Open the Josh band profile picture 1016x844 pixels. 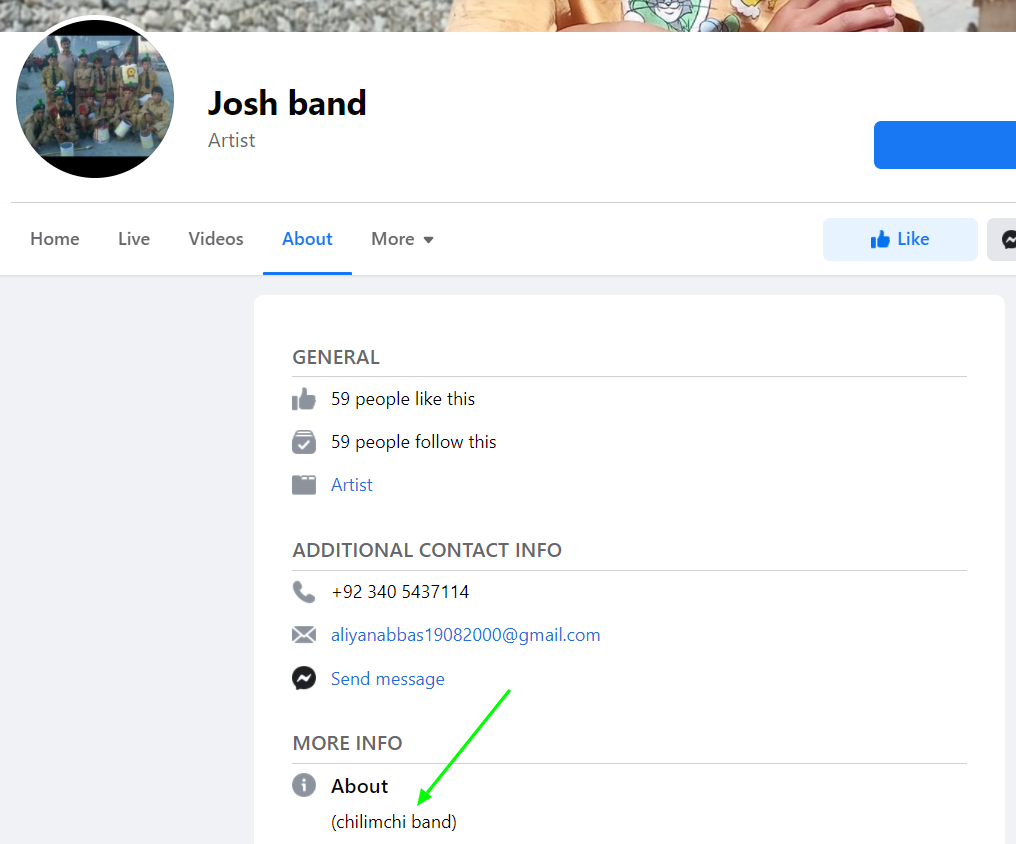[x=95, y=99]
